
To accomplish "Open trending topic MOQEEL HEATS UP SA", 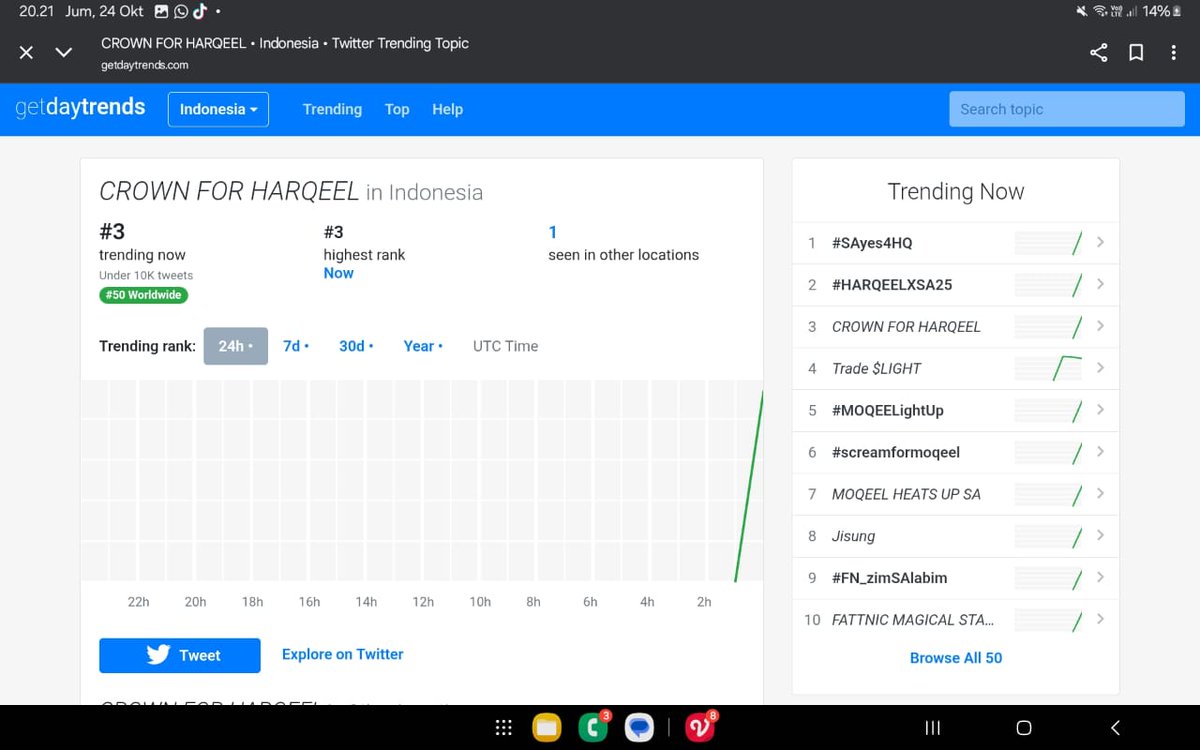I will click(x=906, y=495).
